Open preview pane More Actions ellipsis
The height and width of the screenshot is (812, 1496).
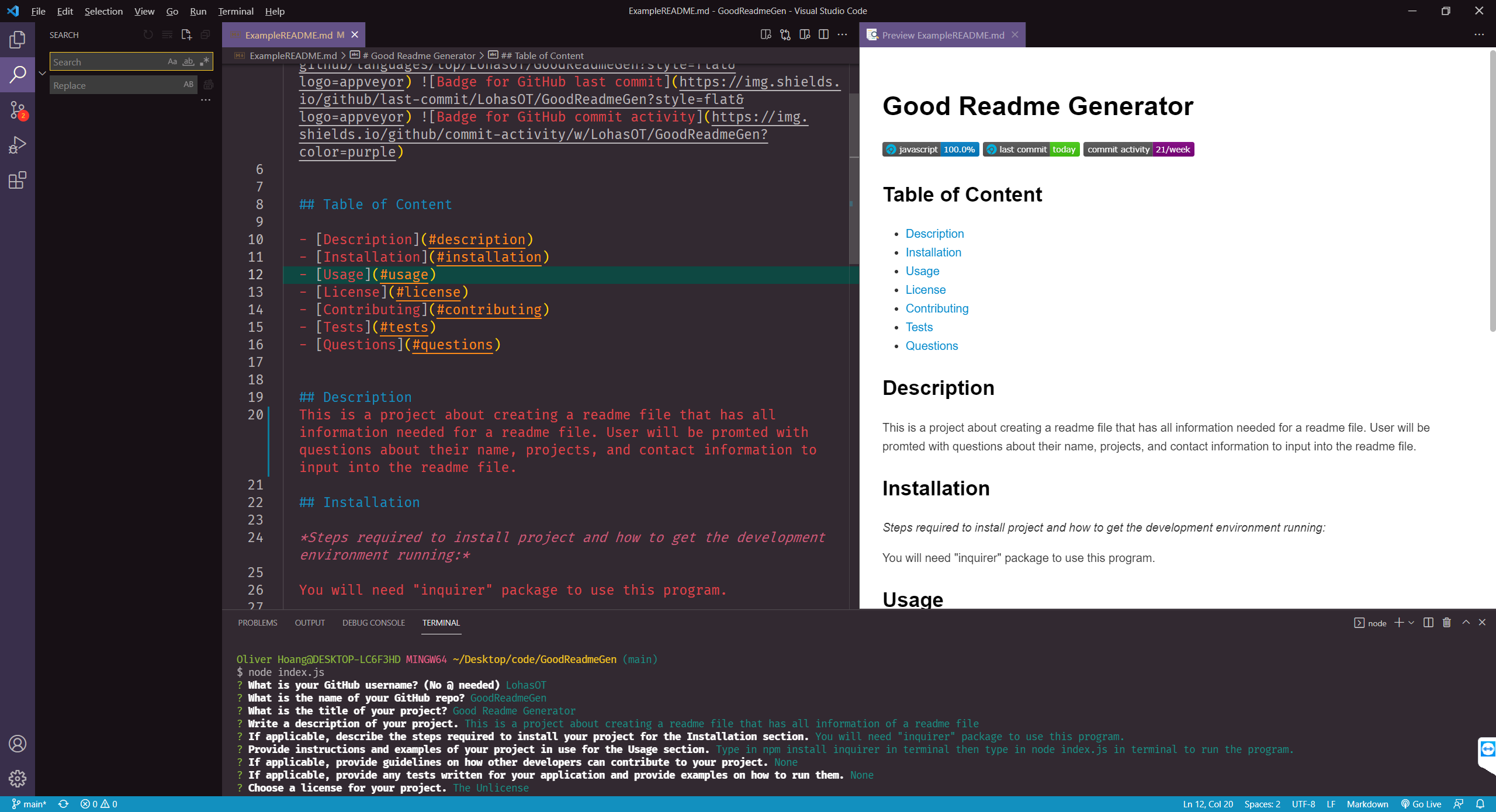tap(1479, 35)
